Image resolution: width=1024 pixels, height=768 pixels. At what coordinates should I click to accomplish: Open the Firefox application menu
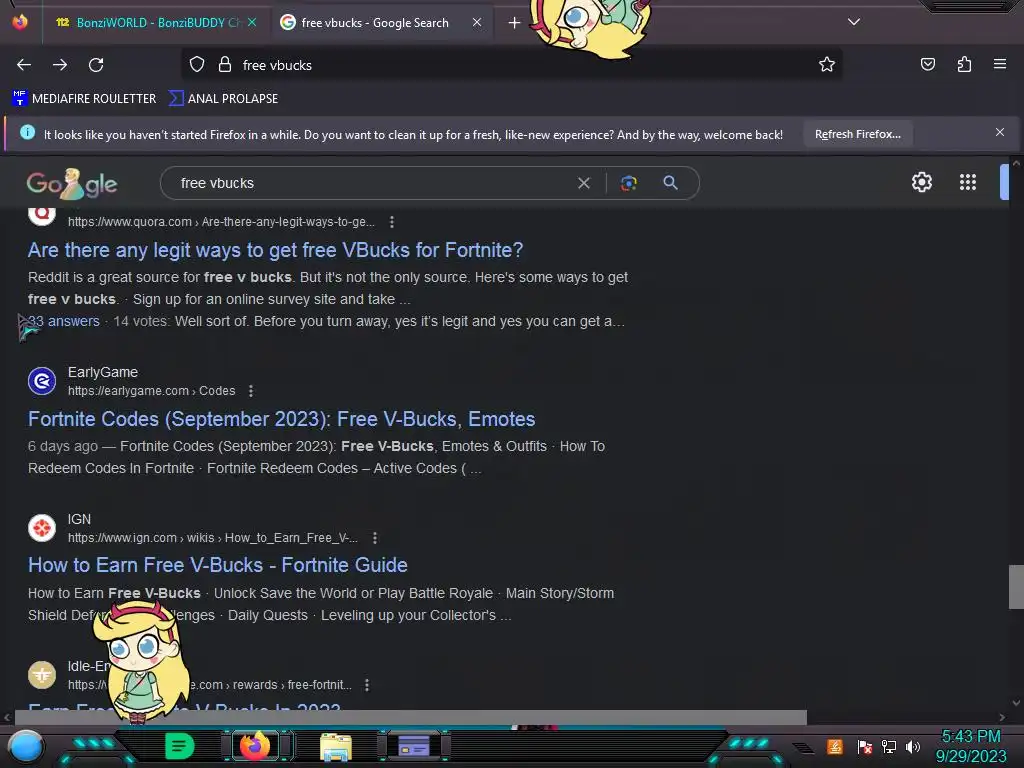pos(1000,64)
